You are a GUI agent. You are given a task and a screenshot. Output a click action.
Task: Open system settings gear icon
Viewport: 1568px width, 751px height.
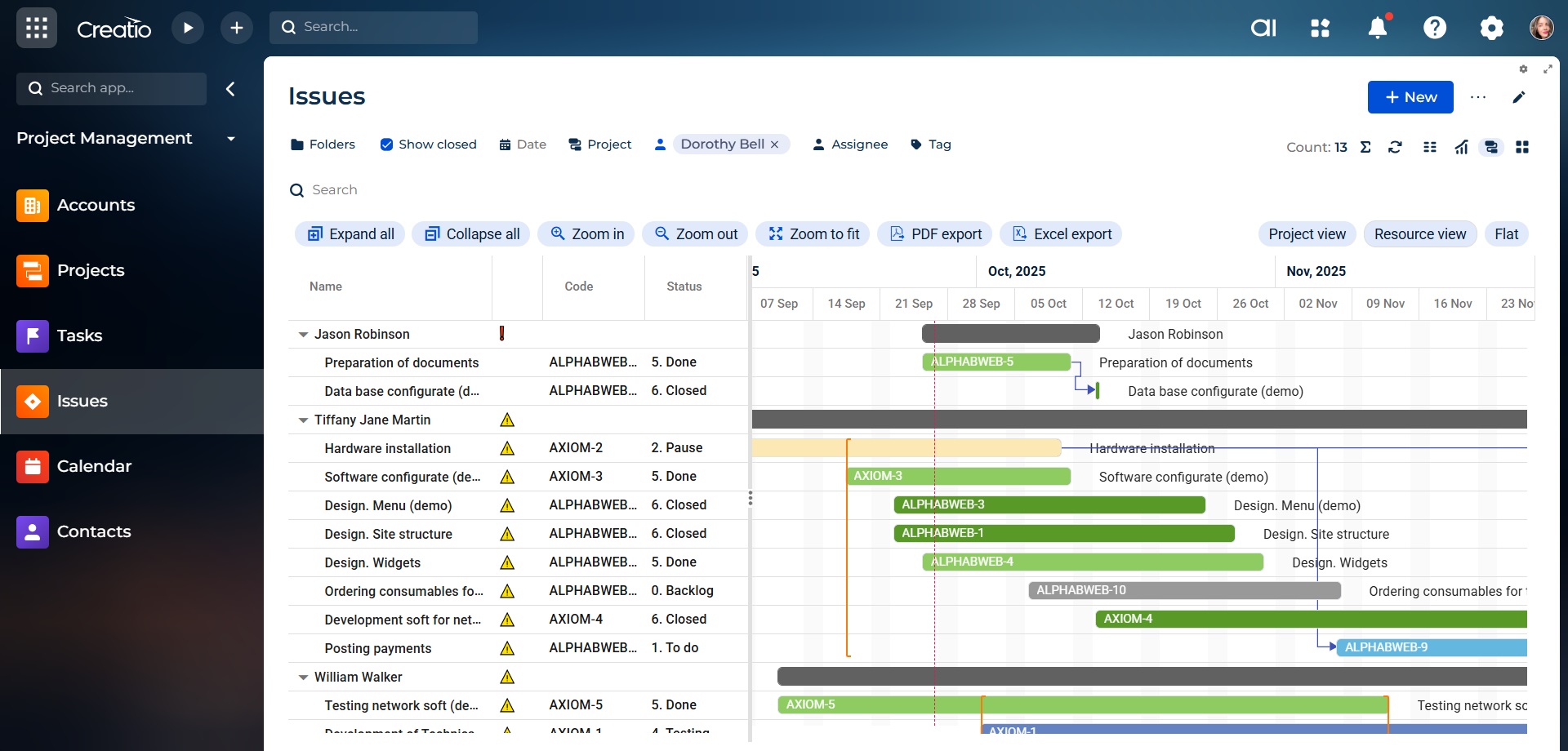1491,28
